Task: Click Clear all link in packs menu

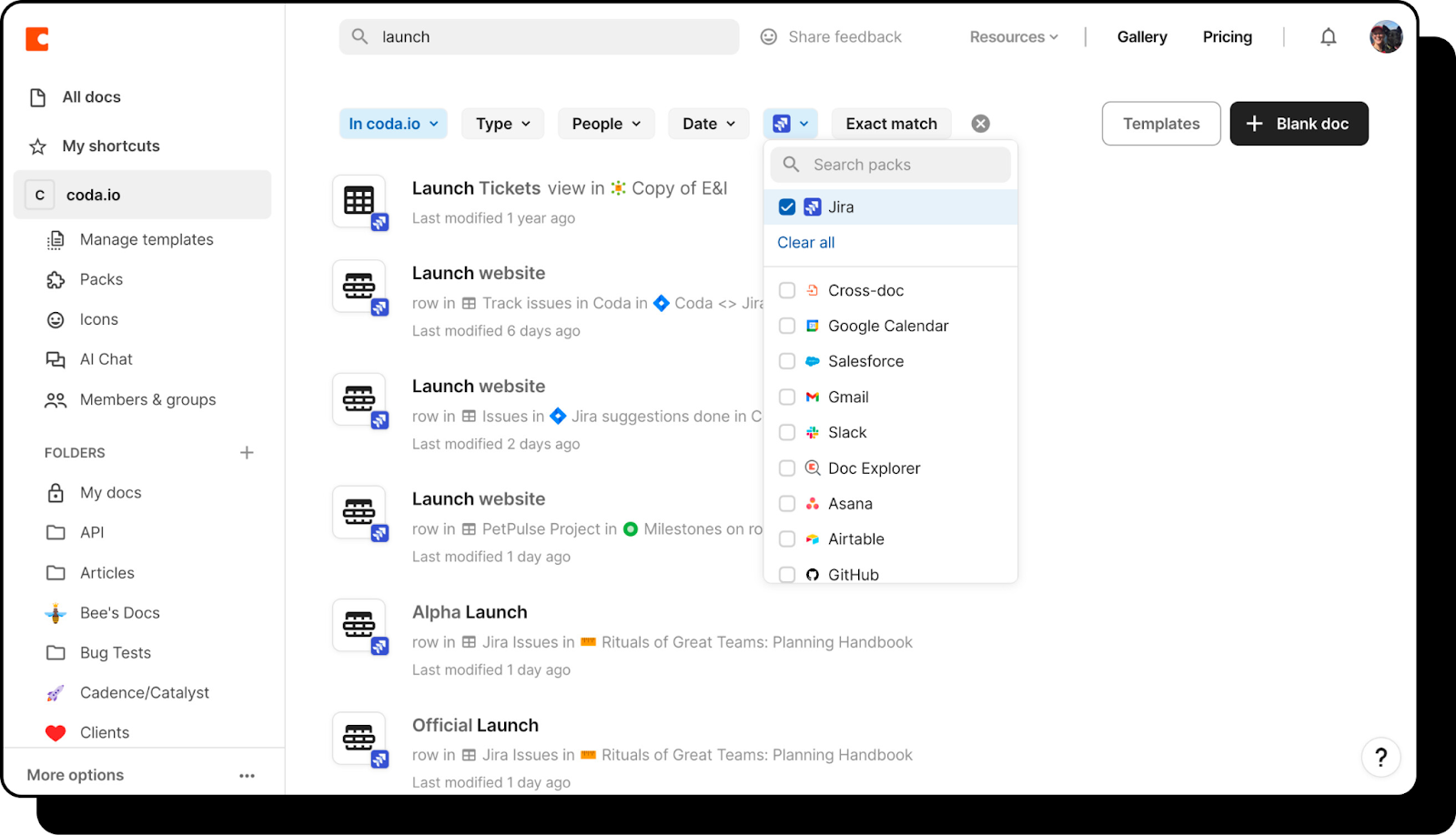Action: coord(806,243)
